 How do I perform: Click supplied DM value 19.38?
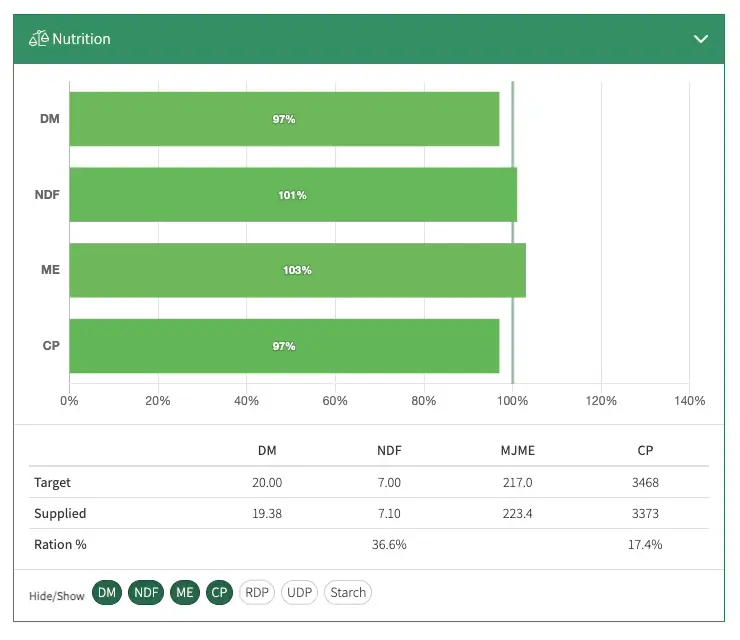tap(267, 514)
